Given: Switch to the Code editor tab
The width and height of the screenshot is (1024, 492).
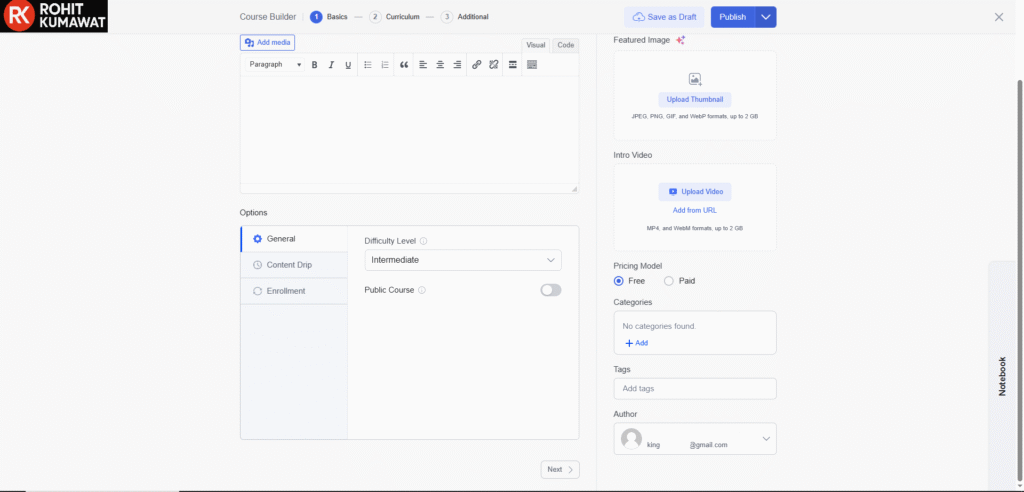Looking at the screenshot, I should pos(565,45).
